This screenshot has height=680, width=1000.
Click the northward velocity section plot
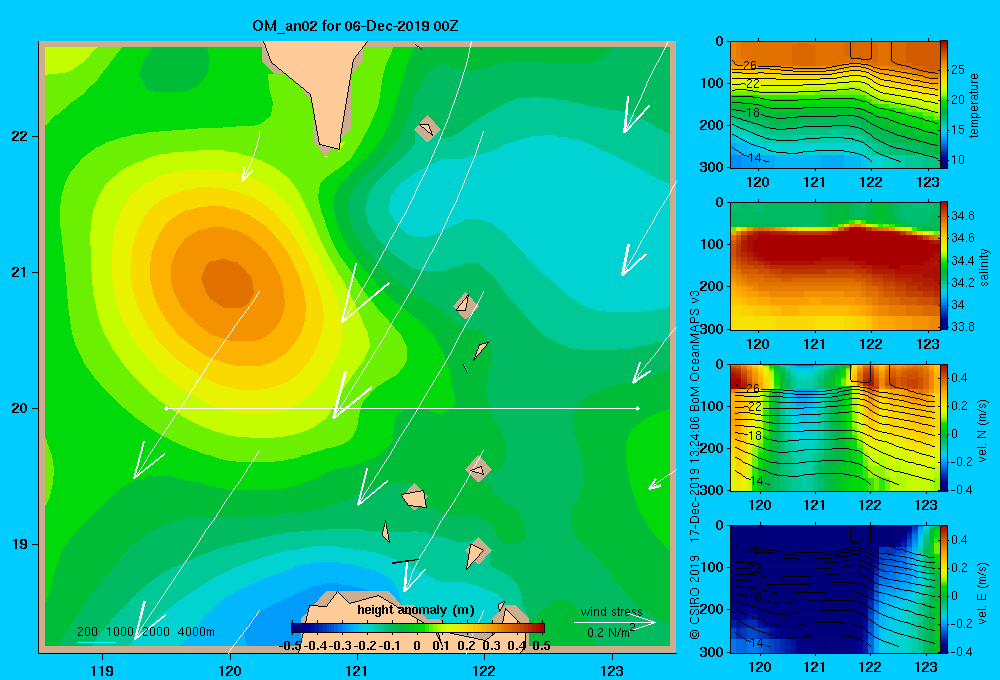pyautogui.click(x=835, y=427)
